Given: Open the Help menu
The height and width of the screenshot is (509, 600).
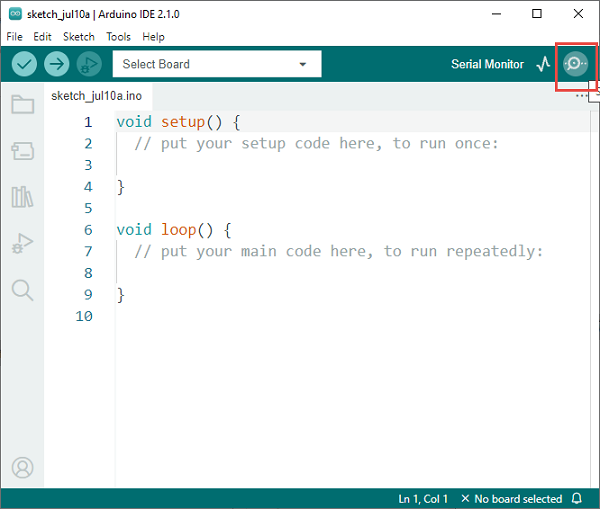Looking at the screenshot, I should (153, 37).
